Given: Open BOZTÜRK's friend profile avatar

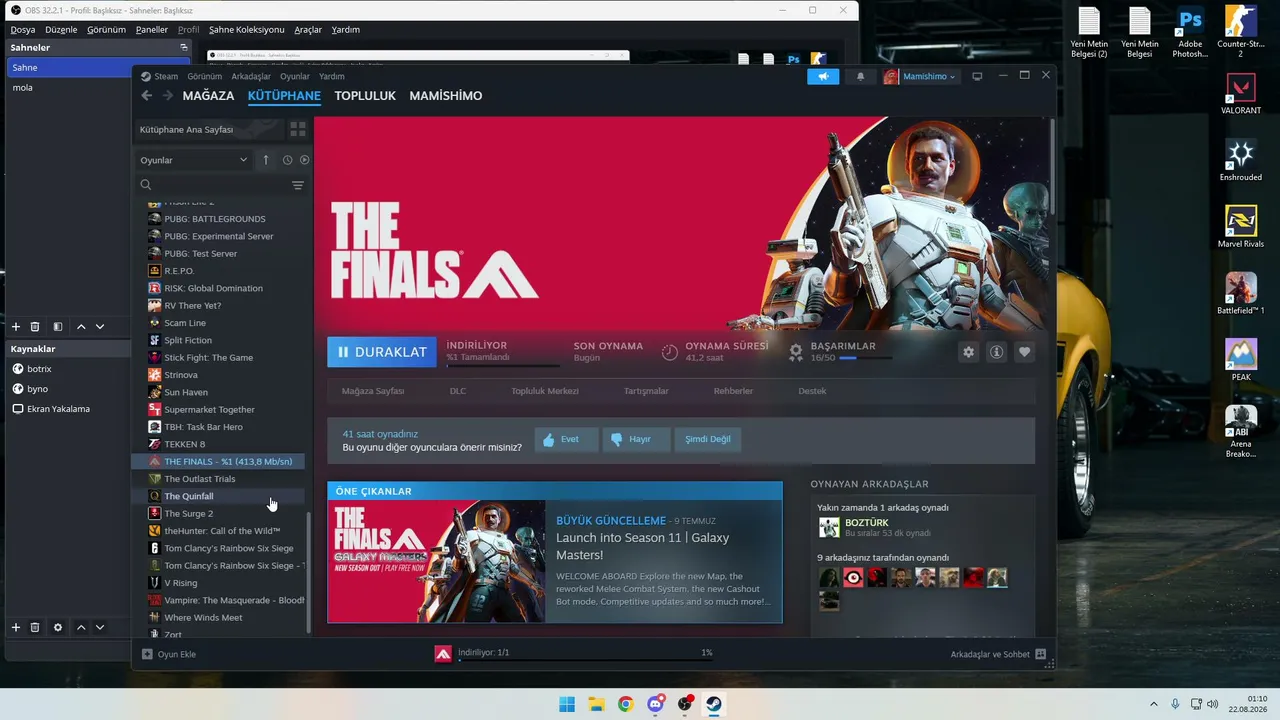Looking at the screenshot, I should (829, 528).
